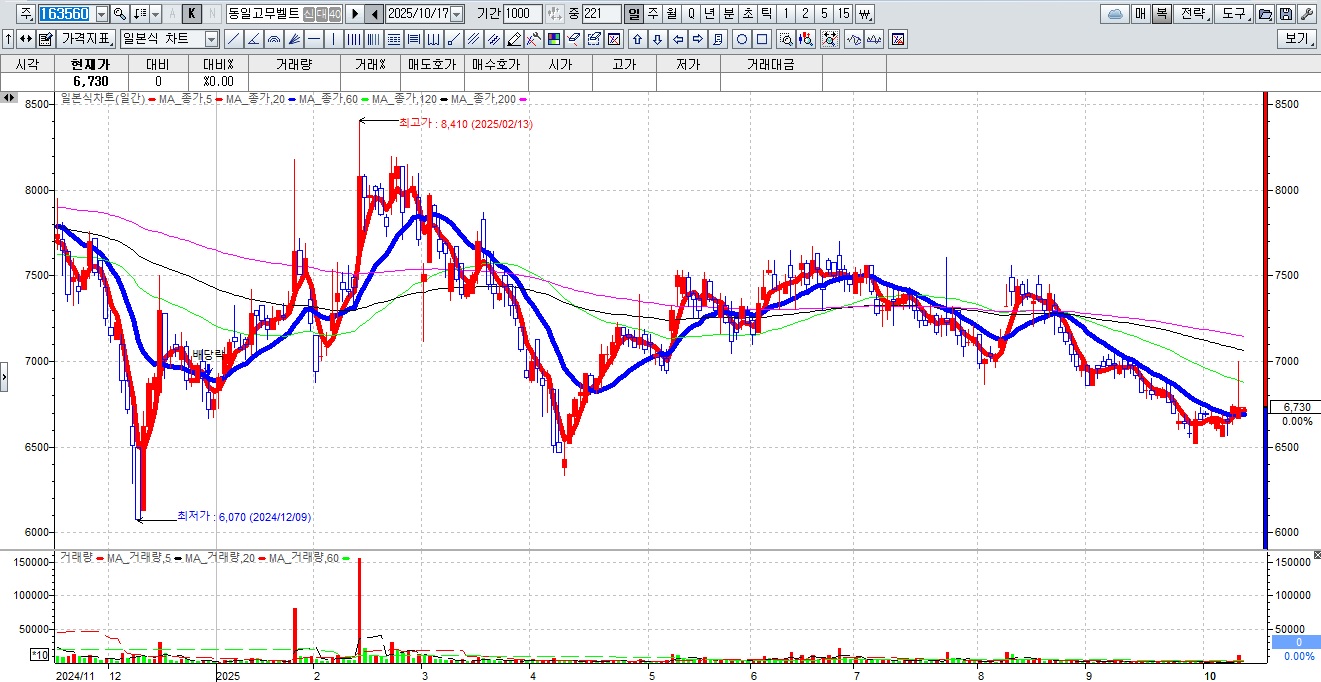The height and width of the screenshot is (682, 1321).
Task: Select the rectangle shape drawing tool
Action: coord(762,39)
